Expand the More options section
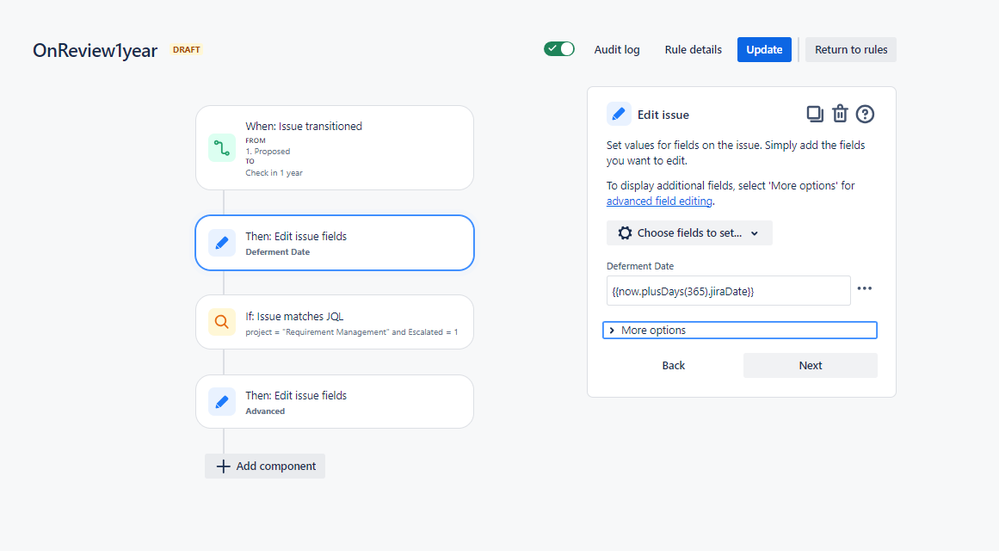Viewport: 999px width, 551px height. pyautogui.click(x=740, y=330)
